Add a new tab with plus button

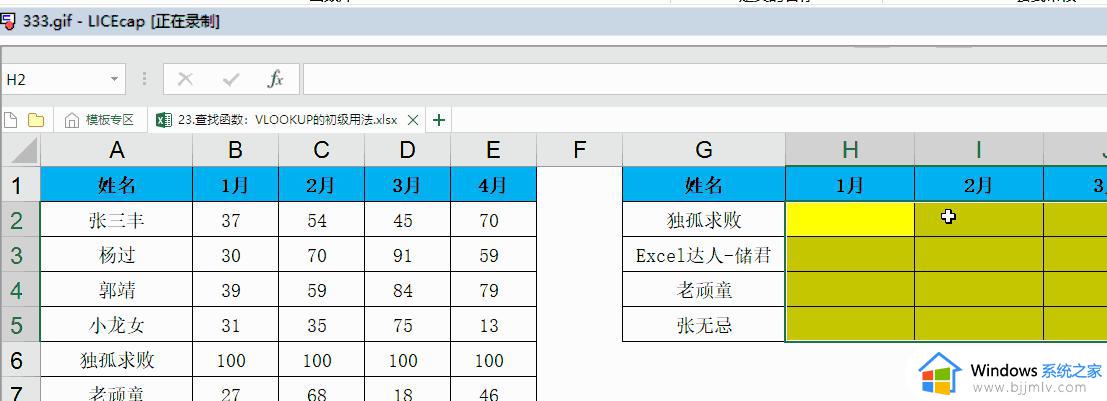pyautogui.click(x=439, y=120)
